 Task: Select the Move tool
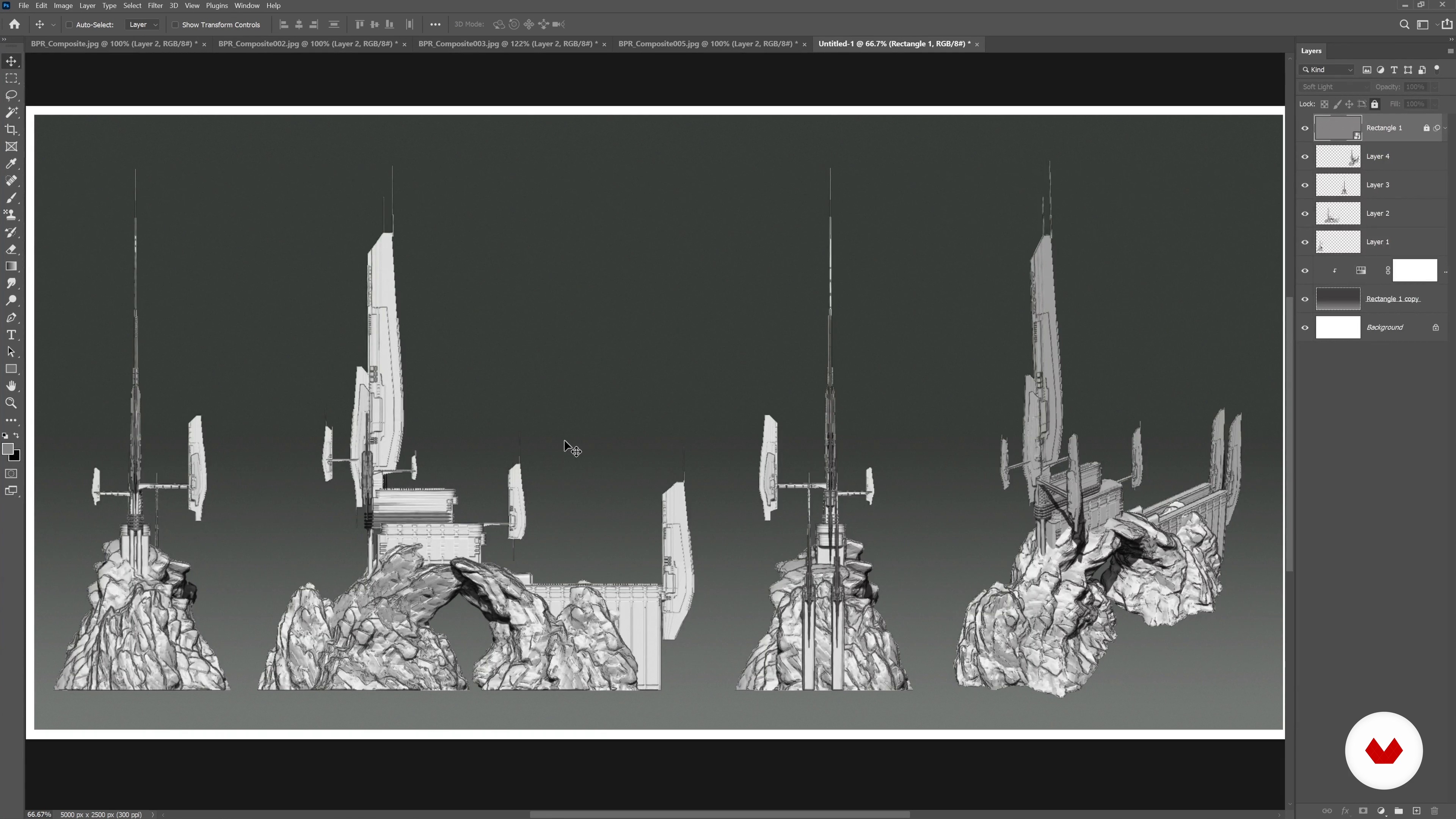(x=11, y=61)
